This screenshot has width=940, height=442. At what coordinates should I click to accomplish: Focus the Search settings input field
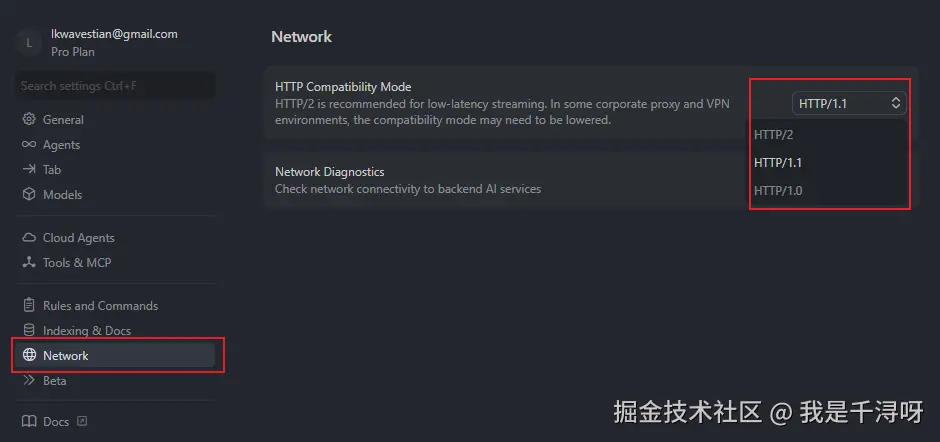[115, 86]
